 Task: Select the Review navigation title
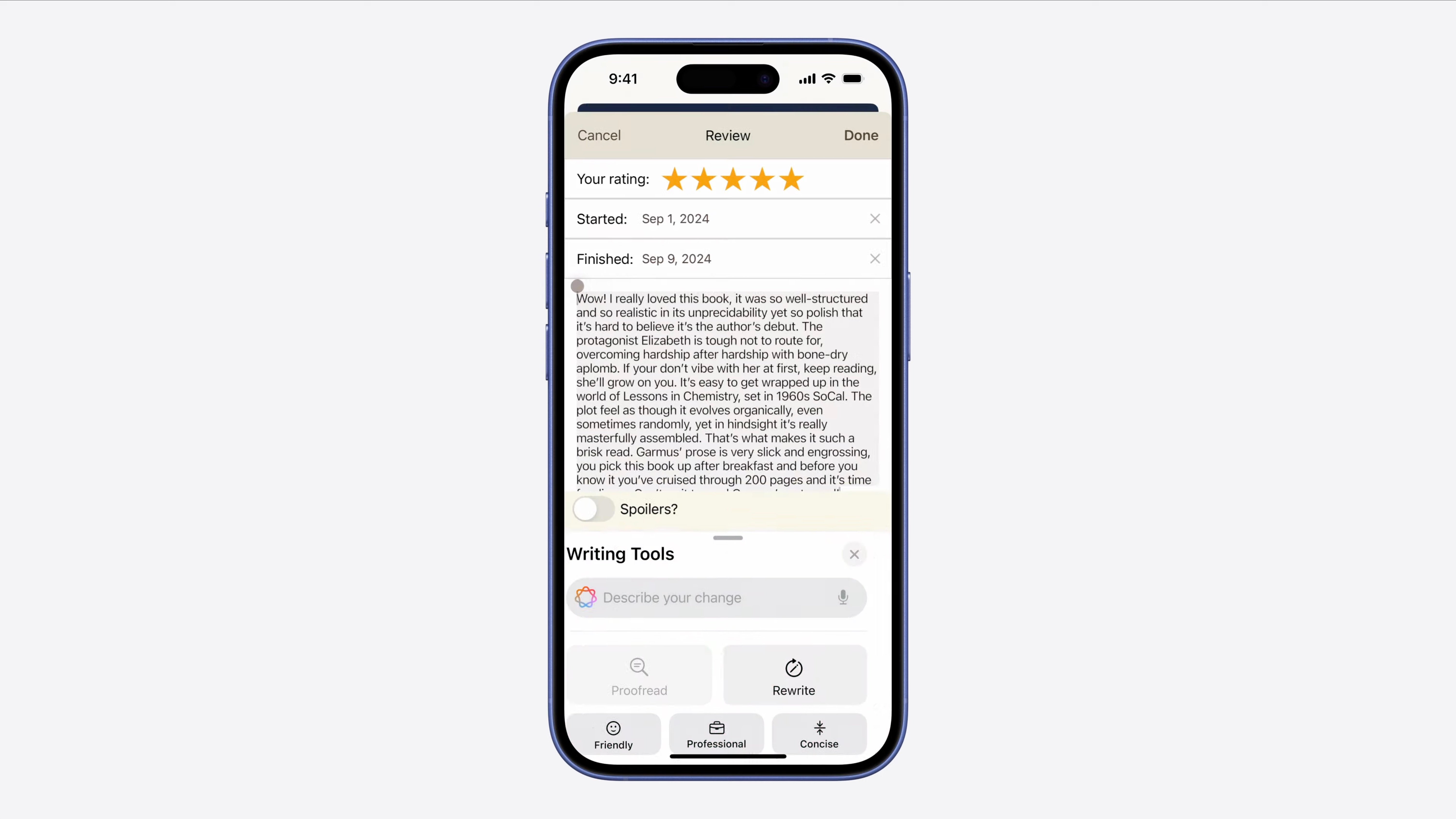pos(728,135)
